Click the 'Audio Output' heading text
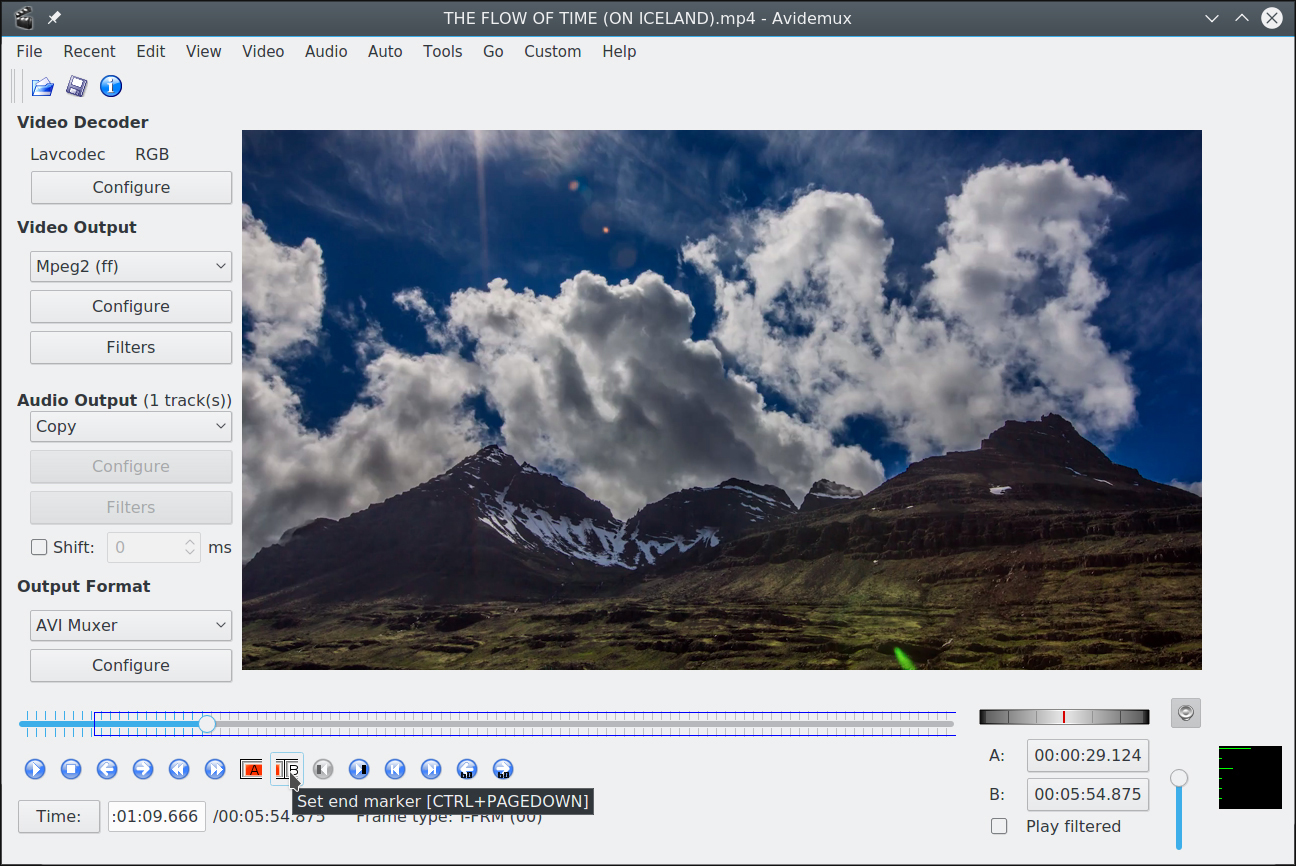 point(77,400)
